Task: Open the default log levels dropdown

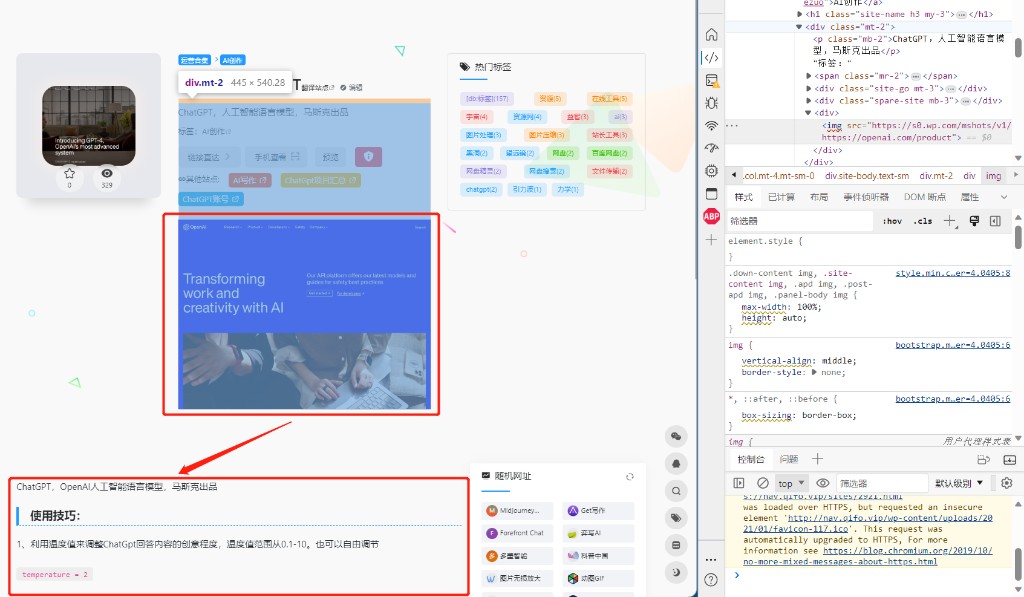Action: [x=959, y=483]
